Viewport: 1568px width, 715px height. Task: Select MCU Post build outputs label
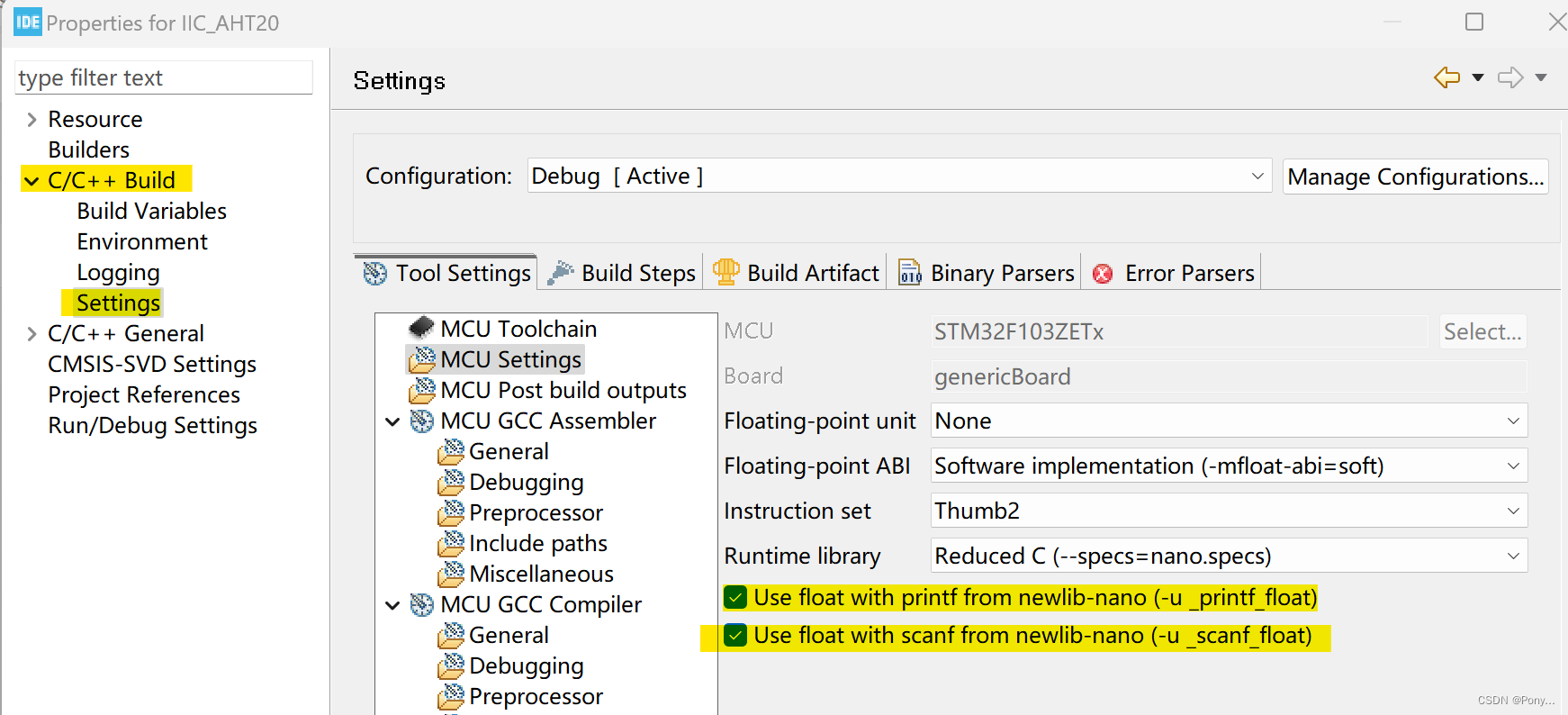563,390
